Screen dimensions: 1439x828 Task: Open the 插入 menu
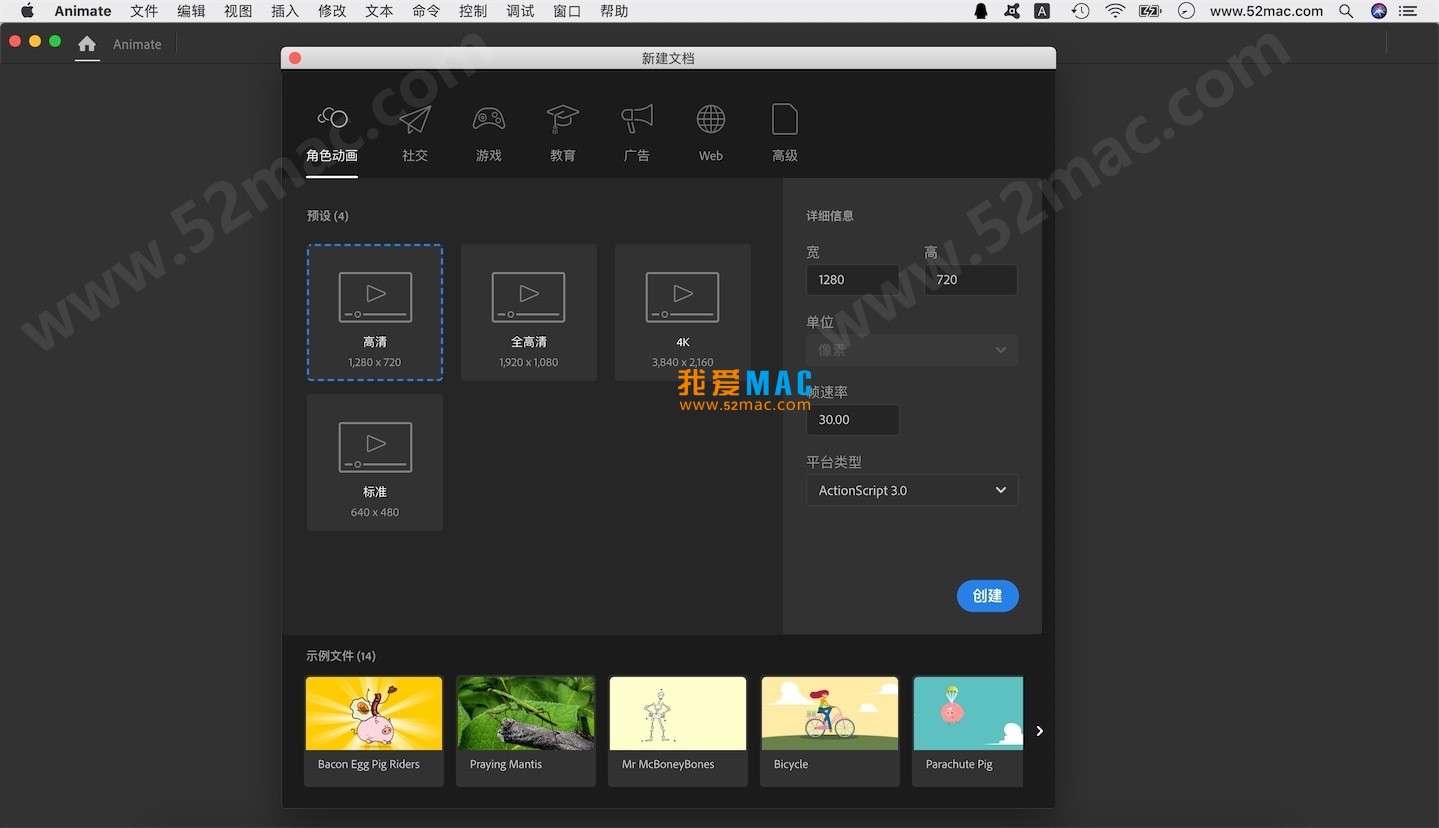pyautogui.click(x=285, y=11)
